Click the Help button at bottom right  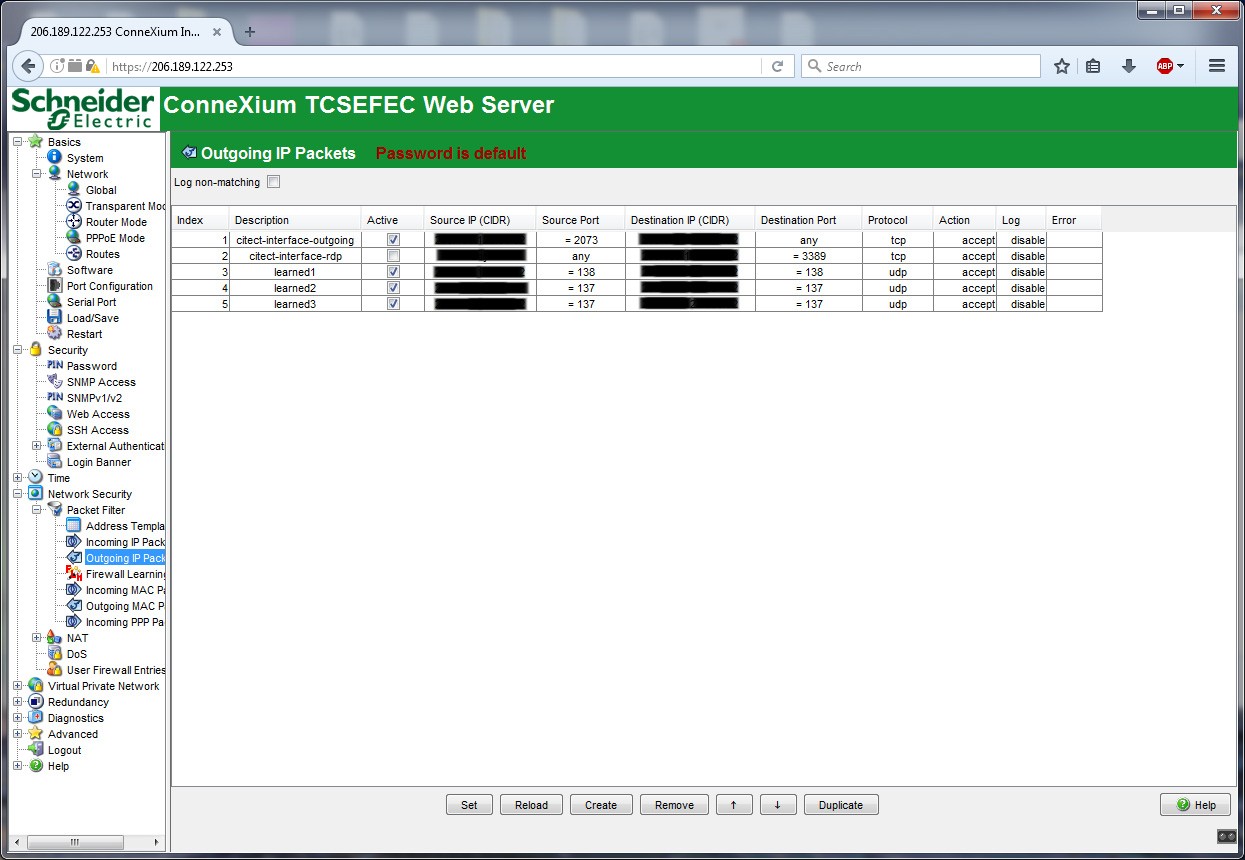[1195, 805]
